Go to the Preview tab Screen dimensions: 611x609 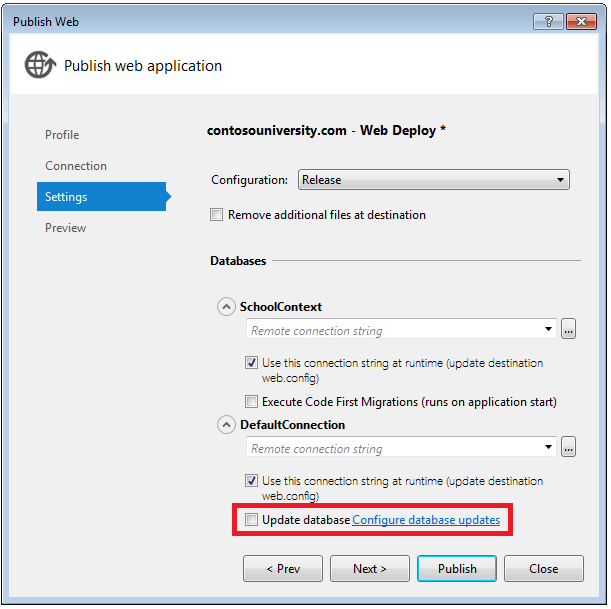66,228
